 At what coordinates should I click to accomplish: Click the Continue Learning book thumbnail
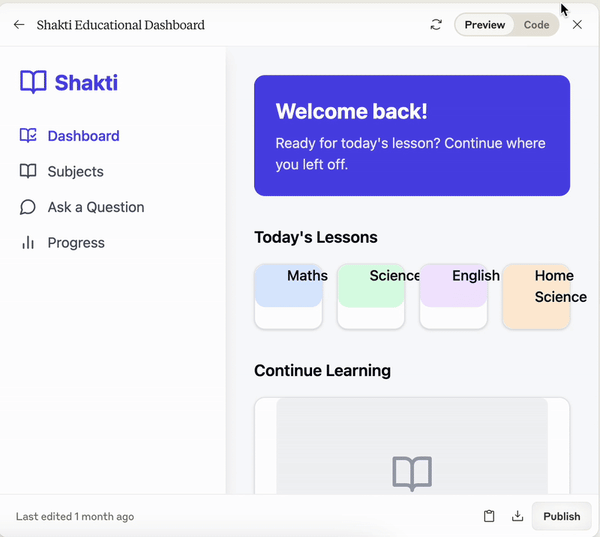(x=412, y=446)
